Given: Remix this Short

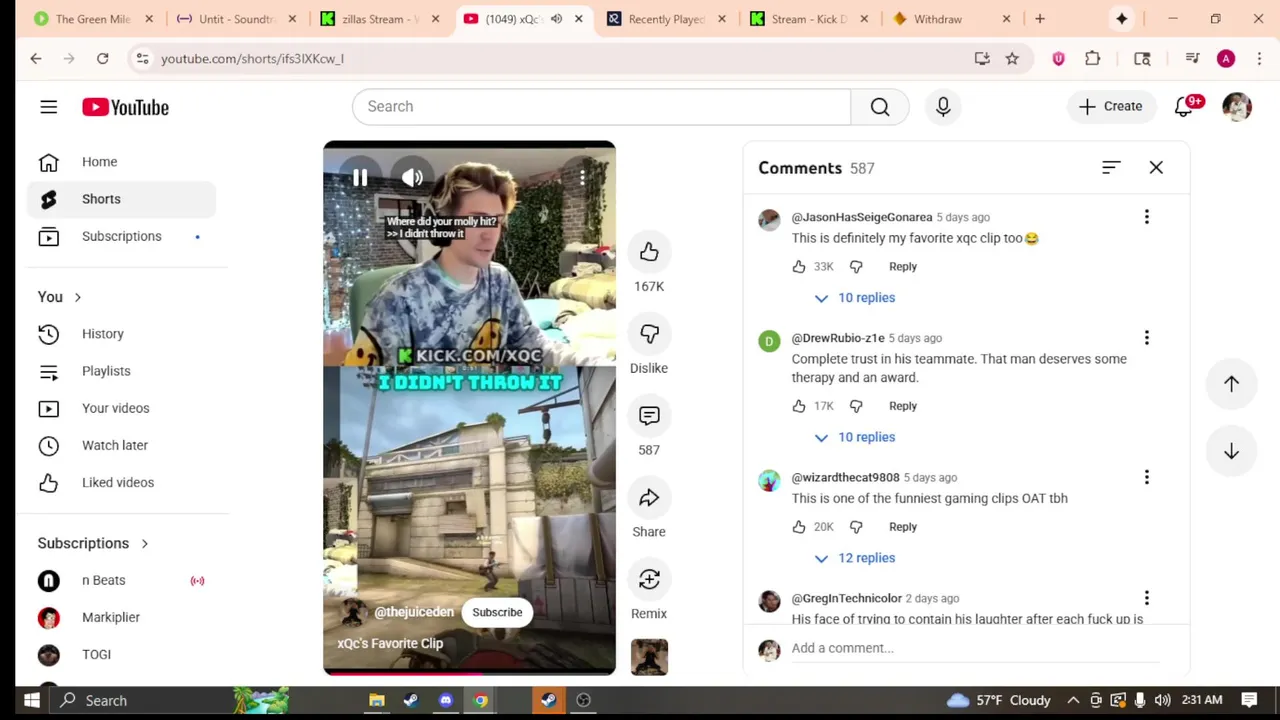Looking at the screenshot, I should [649, 580].
